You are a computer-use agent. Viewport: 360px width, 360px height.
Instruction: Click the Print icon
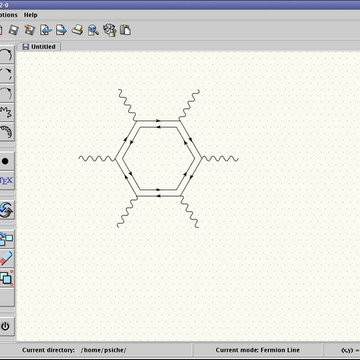[77, 30]
